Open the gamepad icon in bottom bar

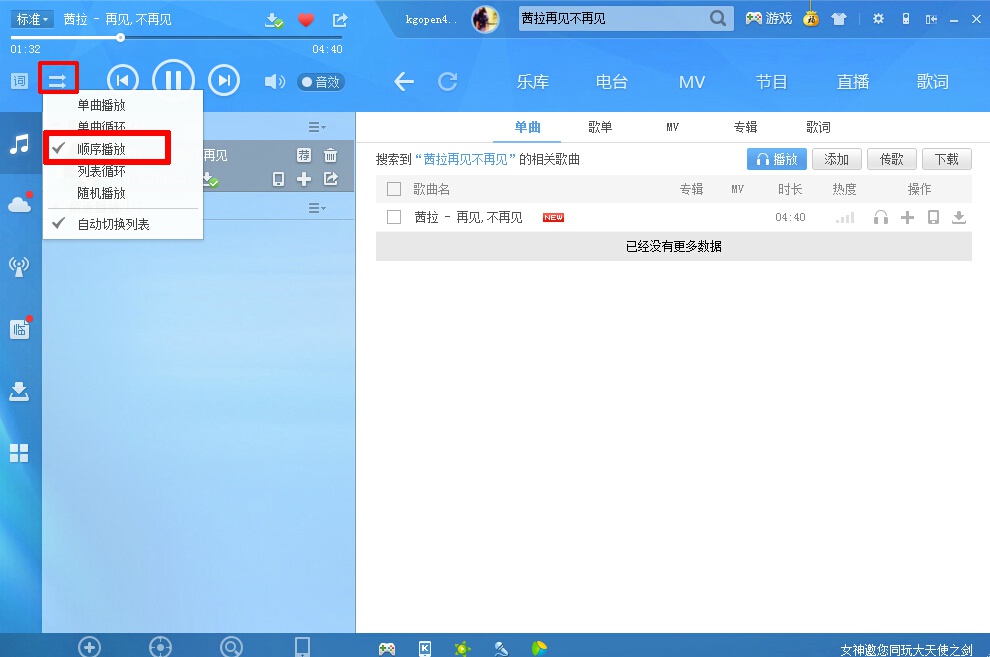tap(387, 648)
